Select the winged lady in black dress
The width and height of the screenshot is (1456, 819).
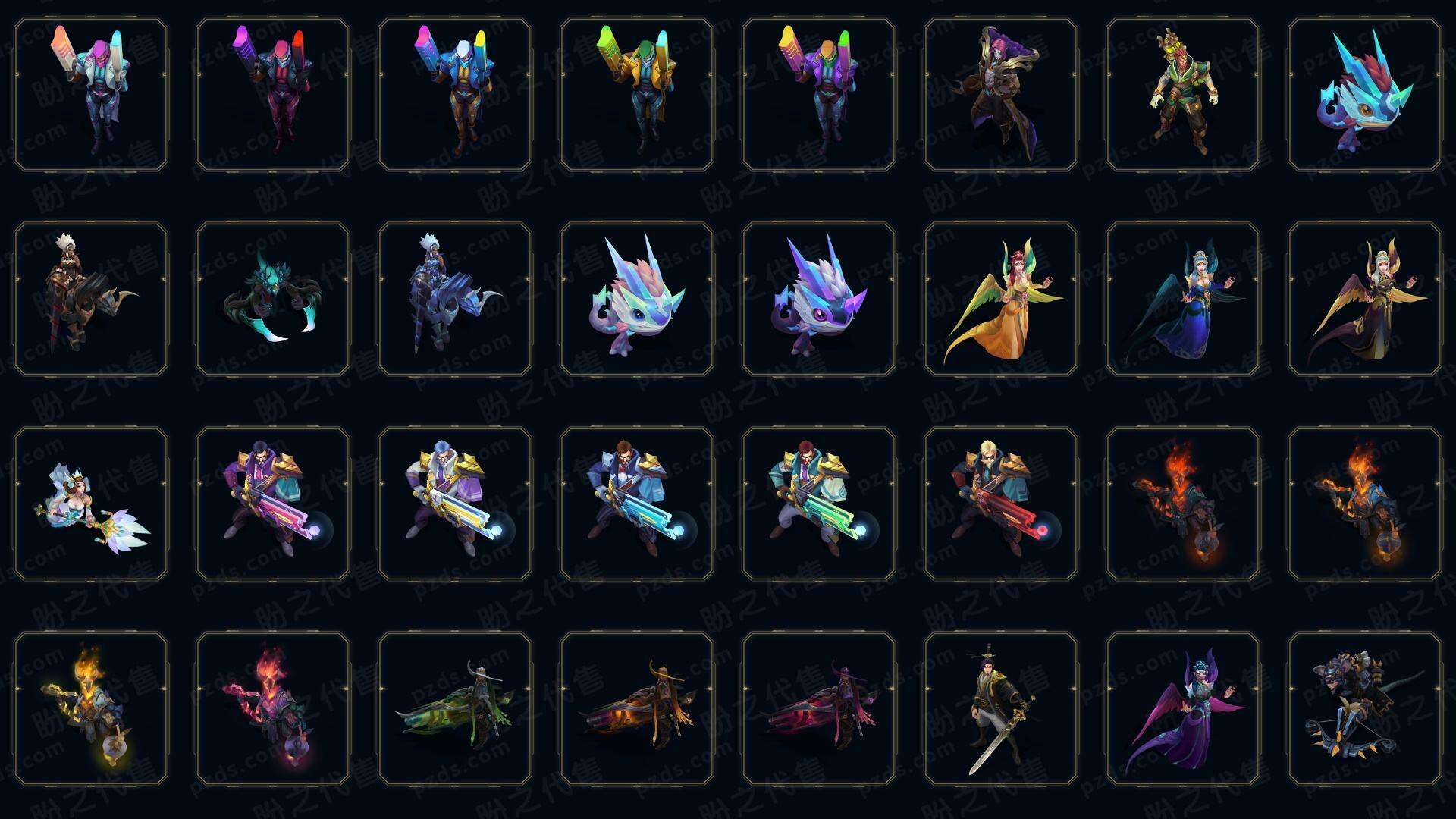1364,299
